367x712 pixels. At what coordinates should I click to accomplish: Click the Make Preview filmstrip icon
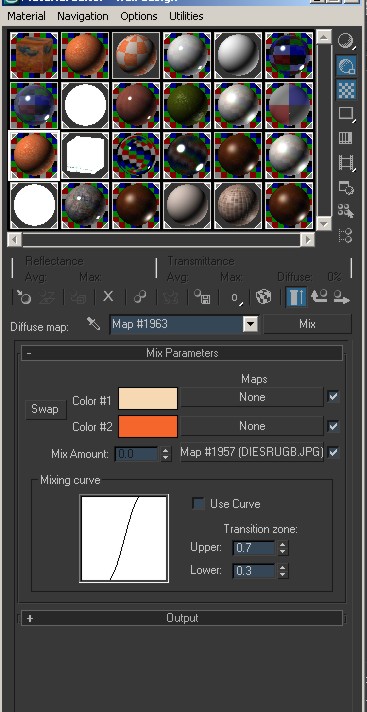347,162
